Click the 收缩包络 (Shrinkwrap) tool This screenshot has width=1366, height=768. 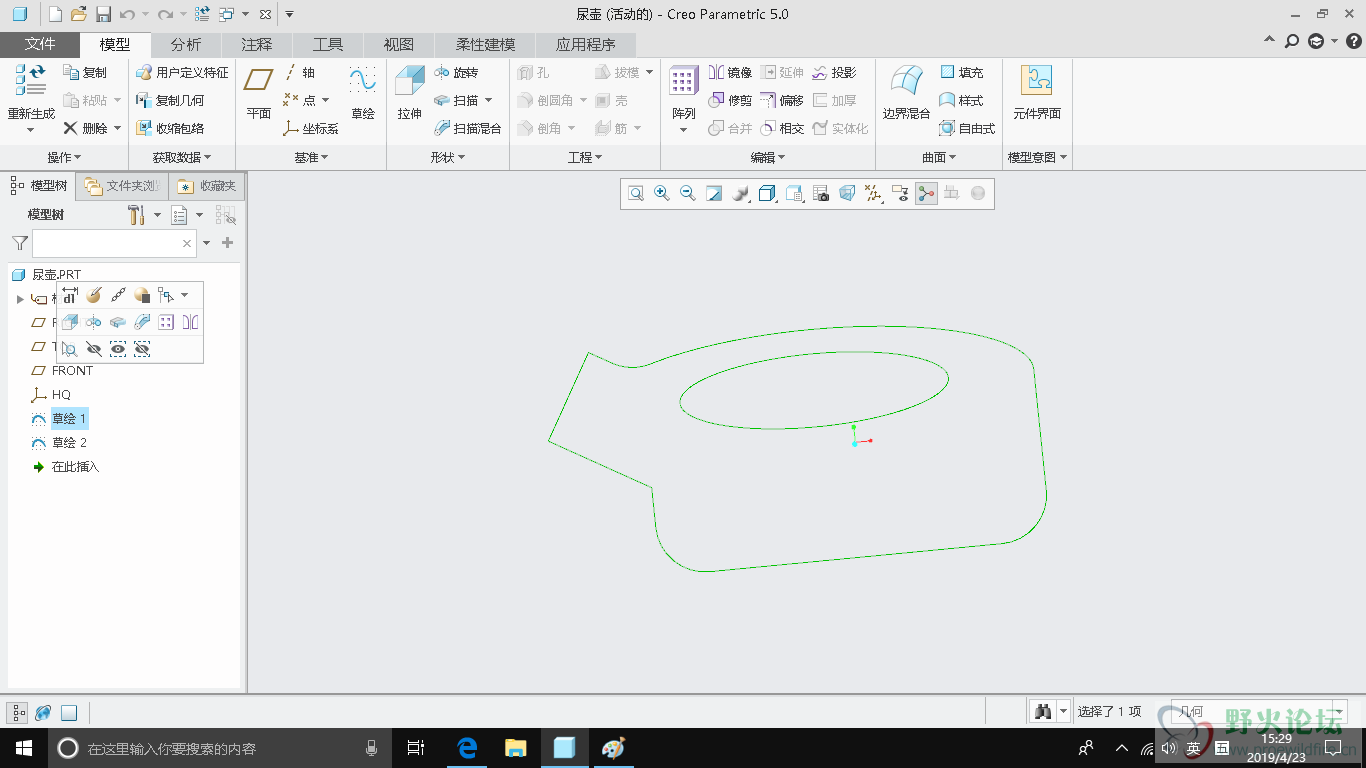tap(170, 129)
